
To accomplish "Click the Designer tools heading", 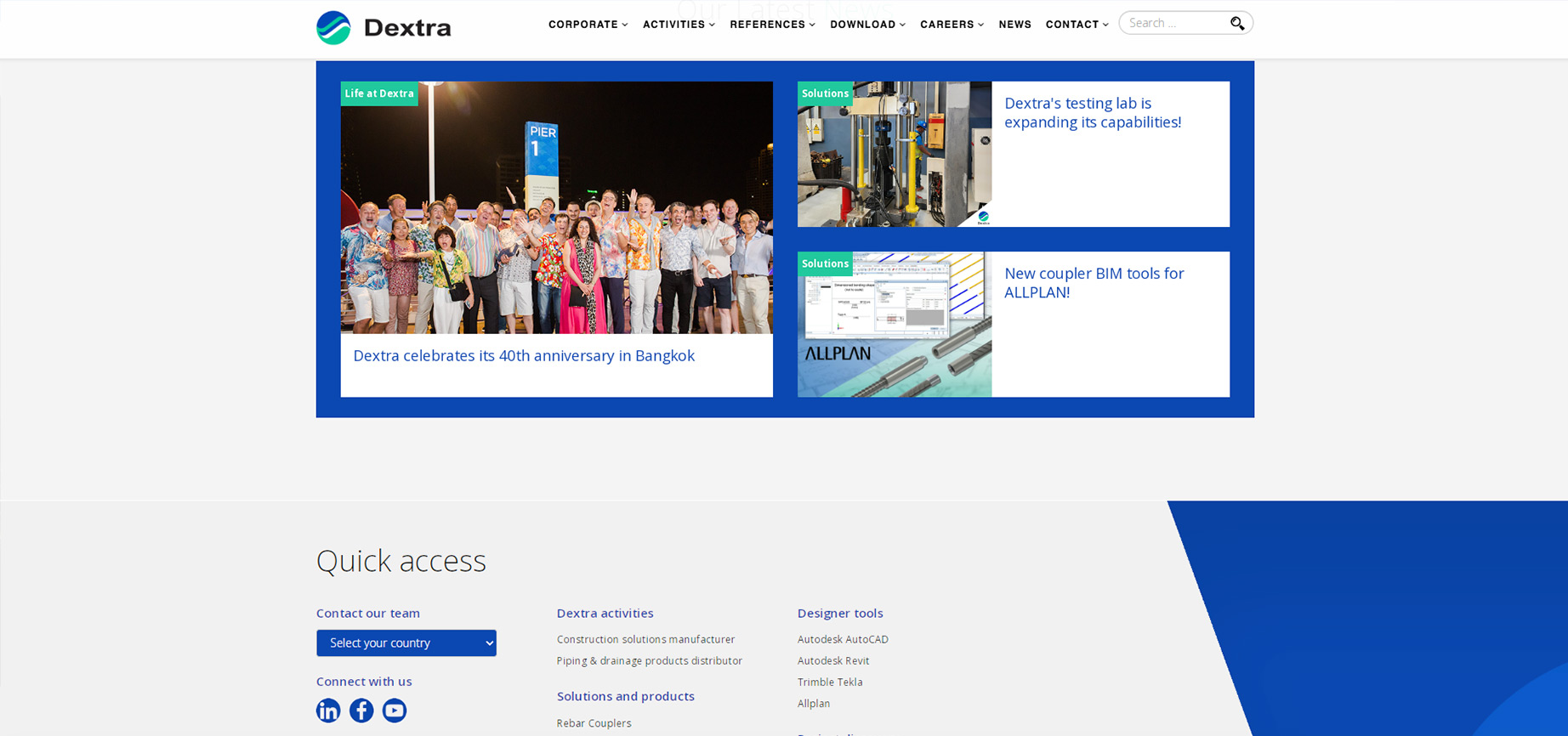I will pyautogui.click(x=840, y=613).
